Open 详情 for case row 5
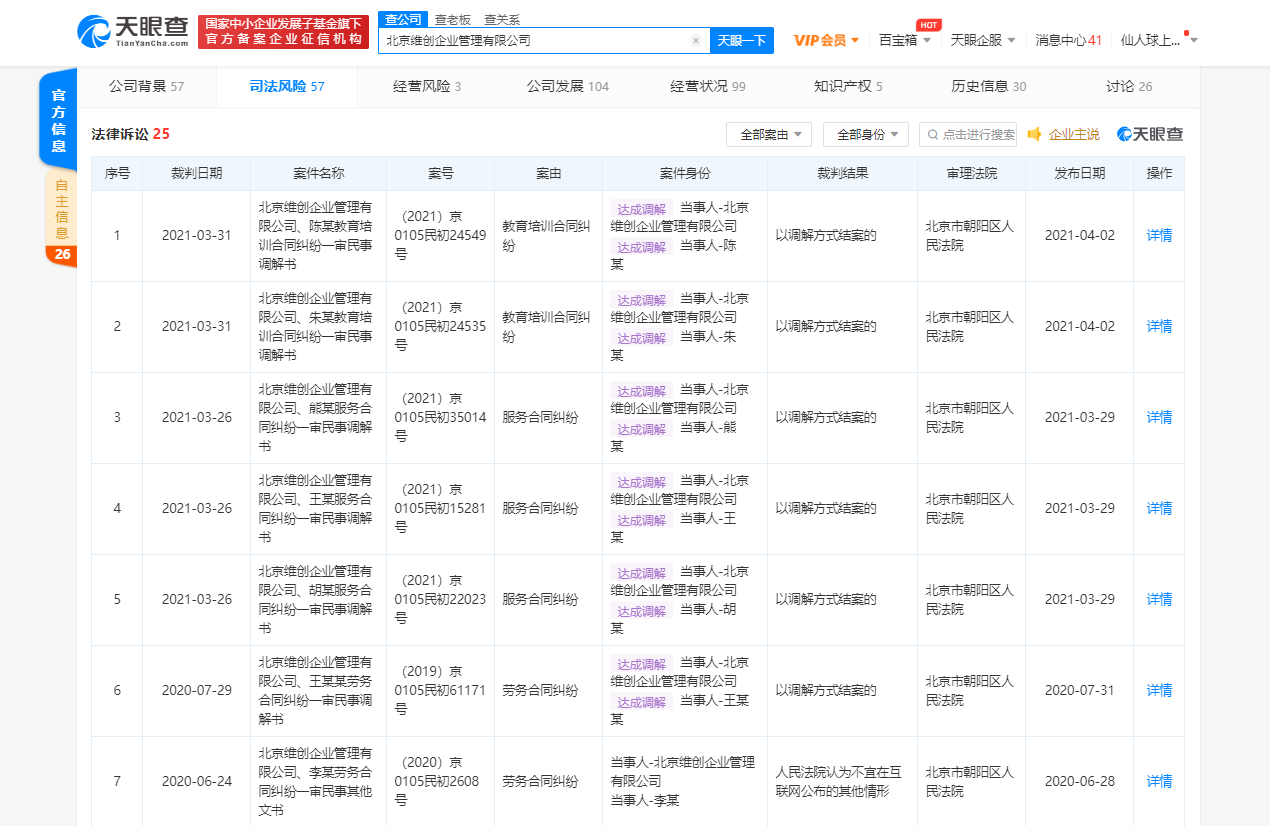Viewport: 1270px width, 826px height. pos(1159,599)
